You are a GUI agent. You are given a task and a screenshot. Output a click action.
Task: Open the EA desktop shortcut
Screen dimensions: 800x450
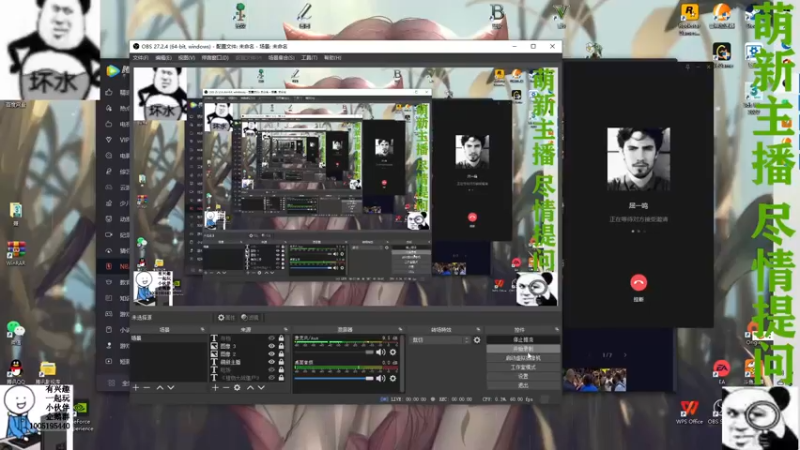click(721, 371)
